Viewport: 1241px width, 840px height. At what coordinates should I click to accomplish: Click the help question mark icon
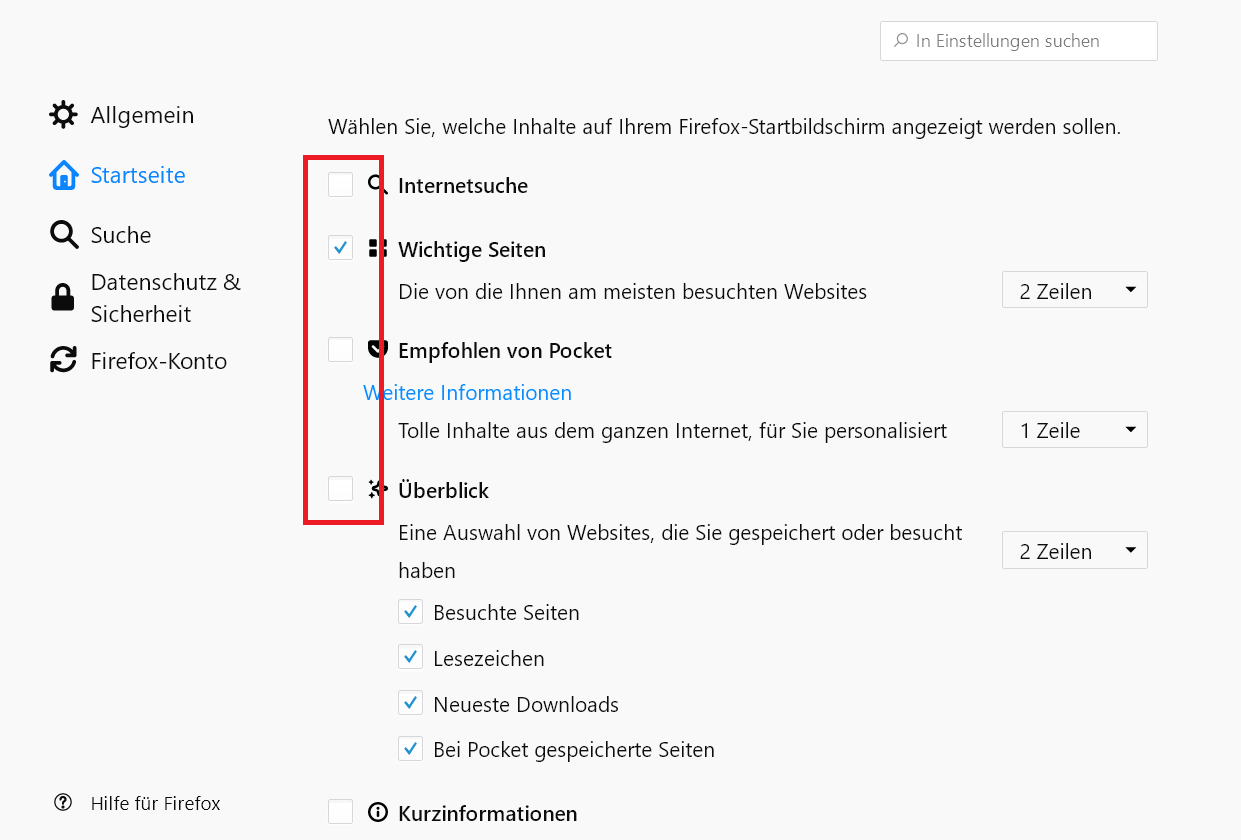click(x=63, y=803)
